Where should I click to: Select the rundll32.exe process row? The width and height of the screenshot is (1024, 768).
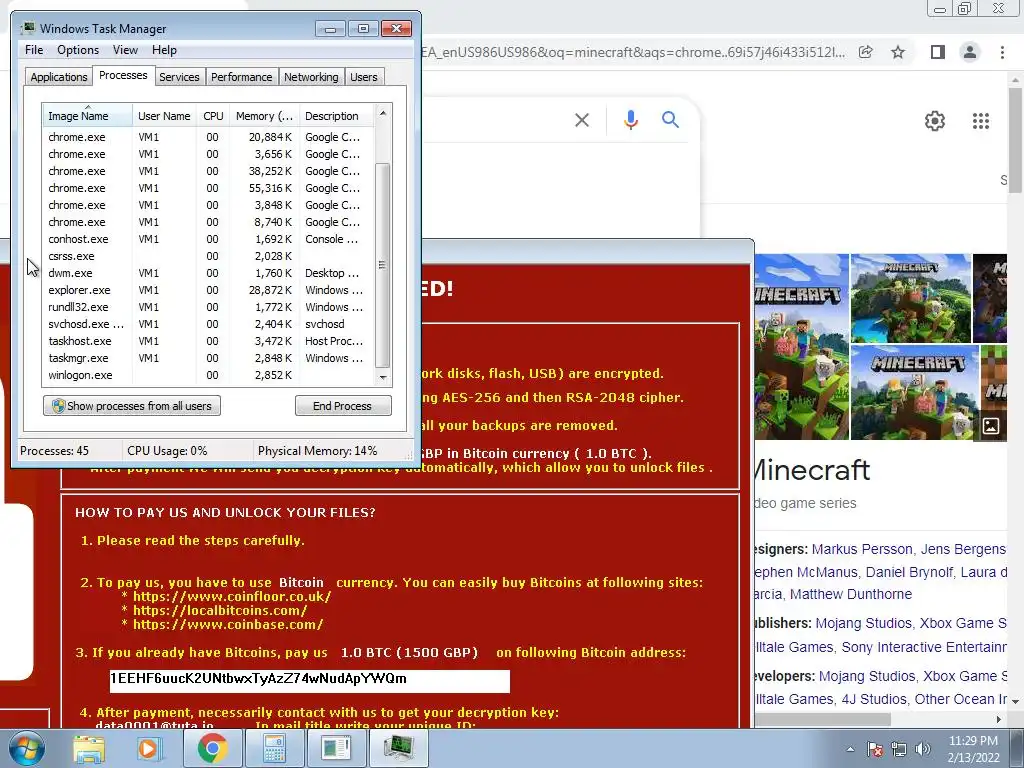[209, 307]
